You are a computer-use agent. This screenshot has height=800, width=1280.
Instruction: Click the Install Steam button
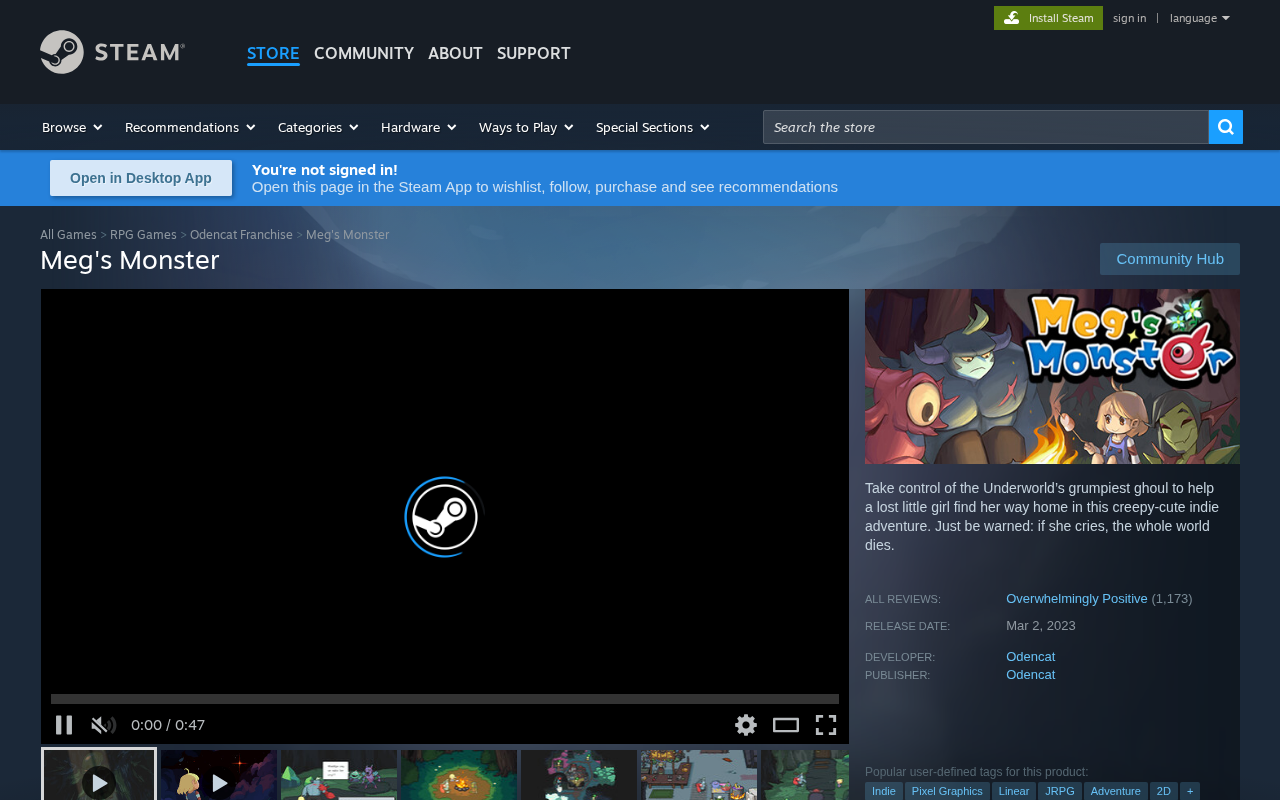tap(1048, 18)
